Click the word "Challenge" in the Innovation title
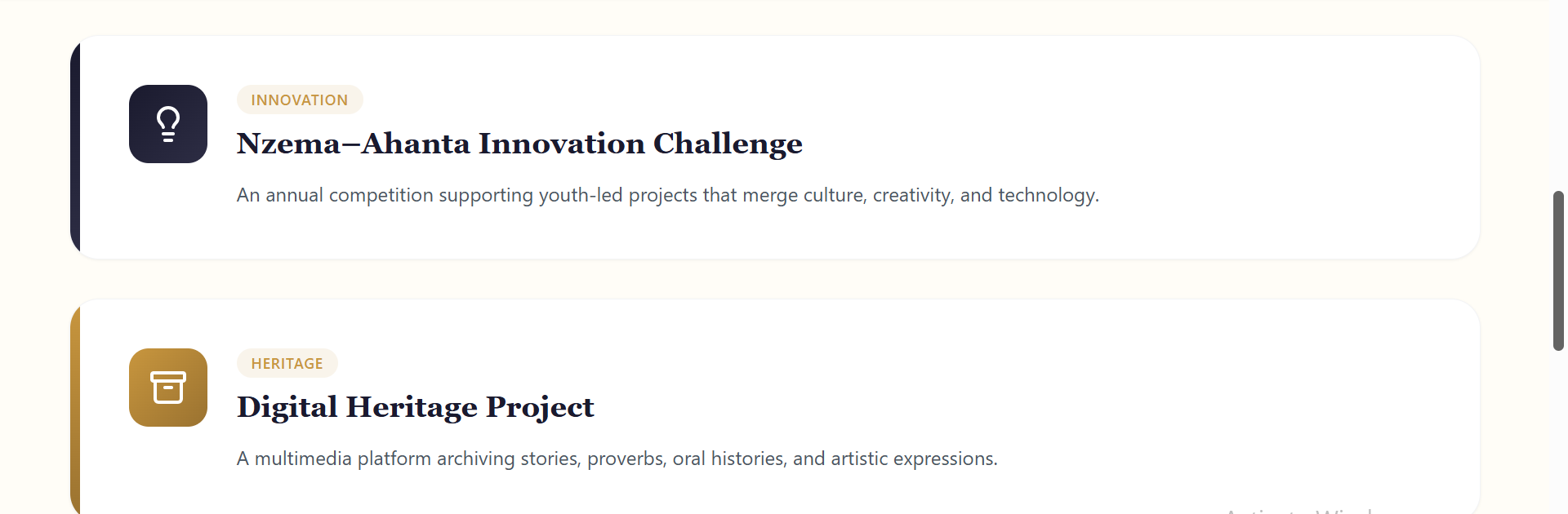The width and height of the screenshot is (1568, 514). click(x=728, y=144)
